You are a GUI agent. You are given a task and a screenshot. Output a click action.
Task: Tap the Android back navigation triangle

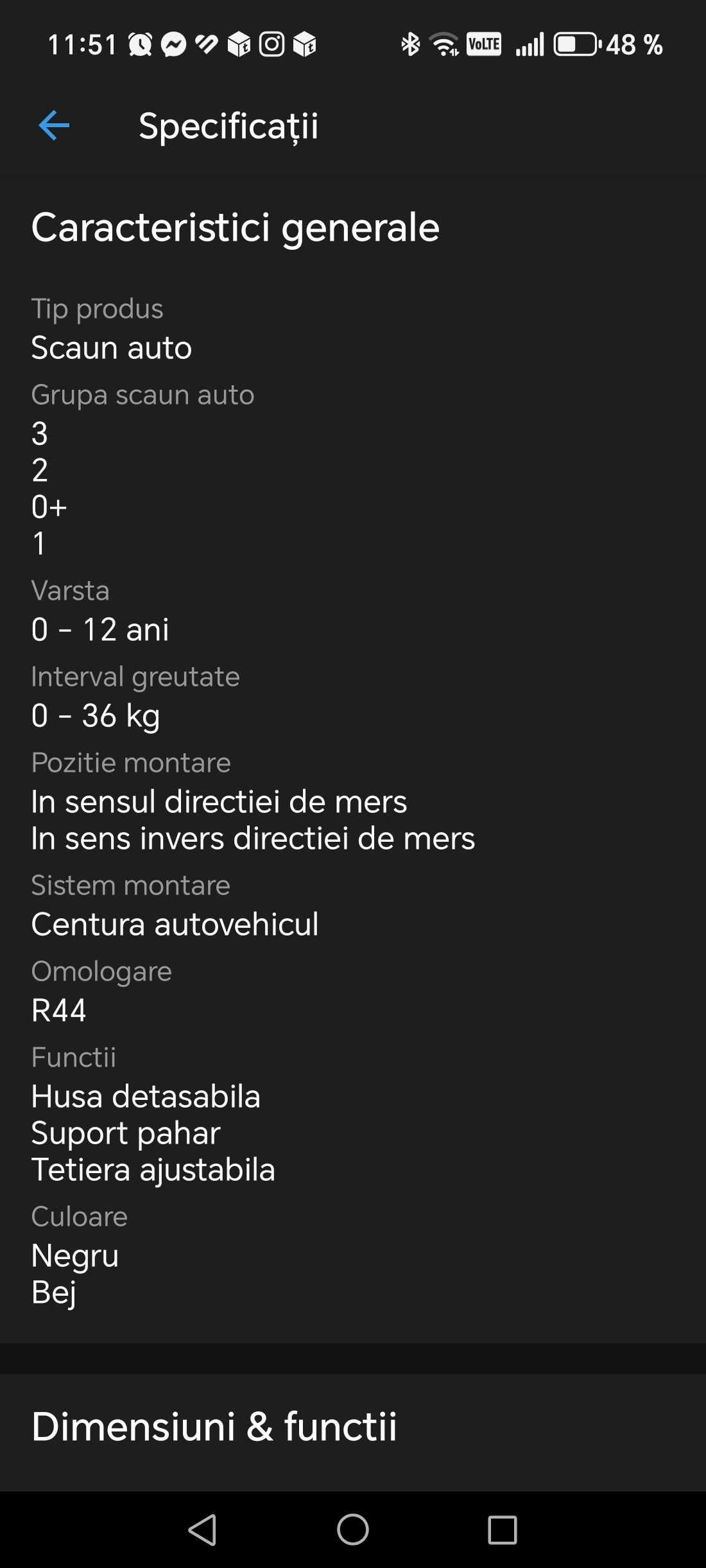[x=203, y=1529]
